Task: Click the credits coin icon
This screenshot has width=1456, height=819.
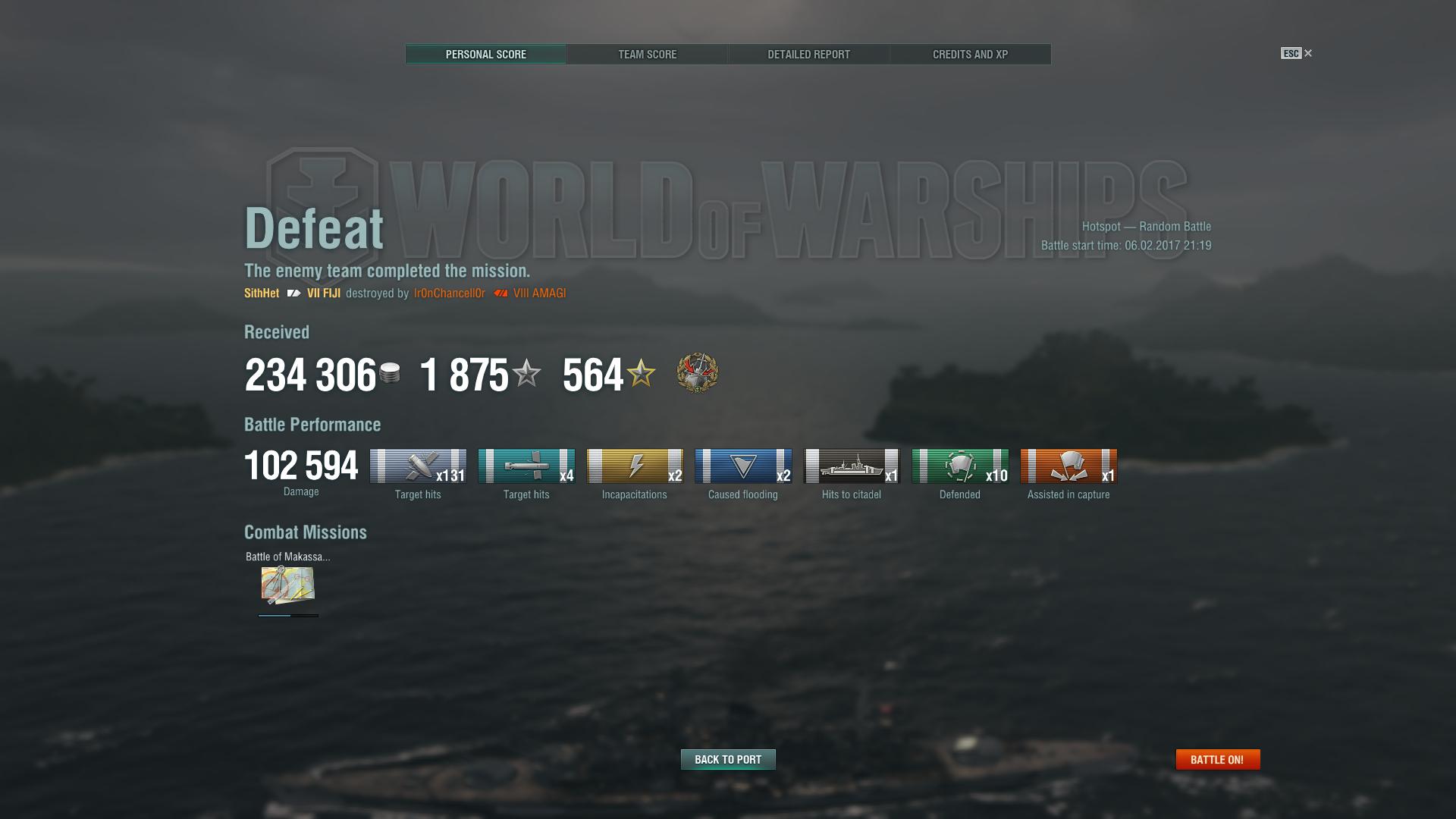Action: [x=390, y=373]
